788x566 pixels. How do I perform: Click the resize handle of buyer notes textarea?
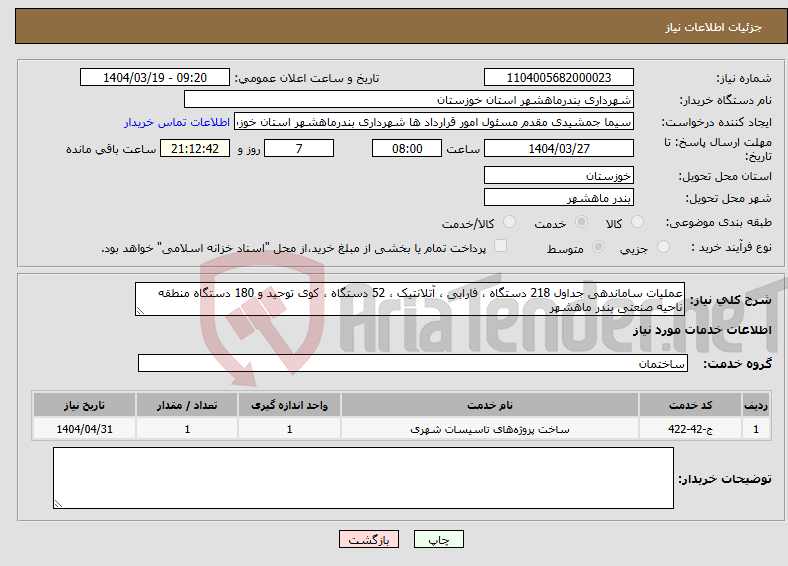click(58, 503)
